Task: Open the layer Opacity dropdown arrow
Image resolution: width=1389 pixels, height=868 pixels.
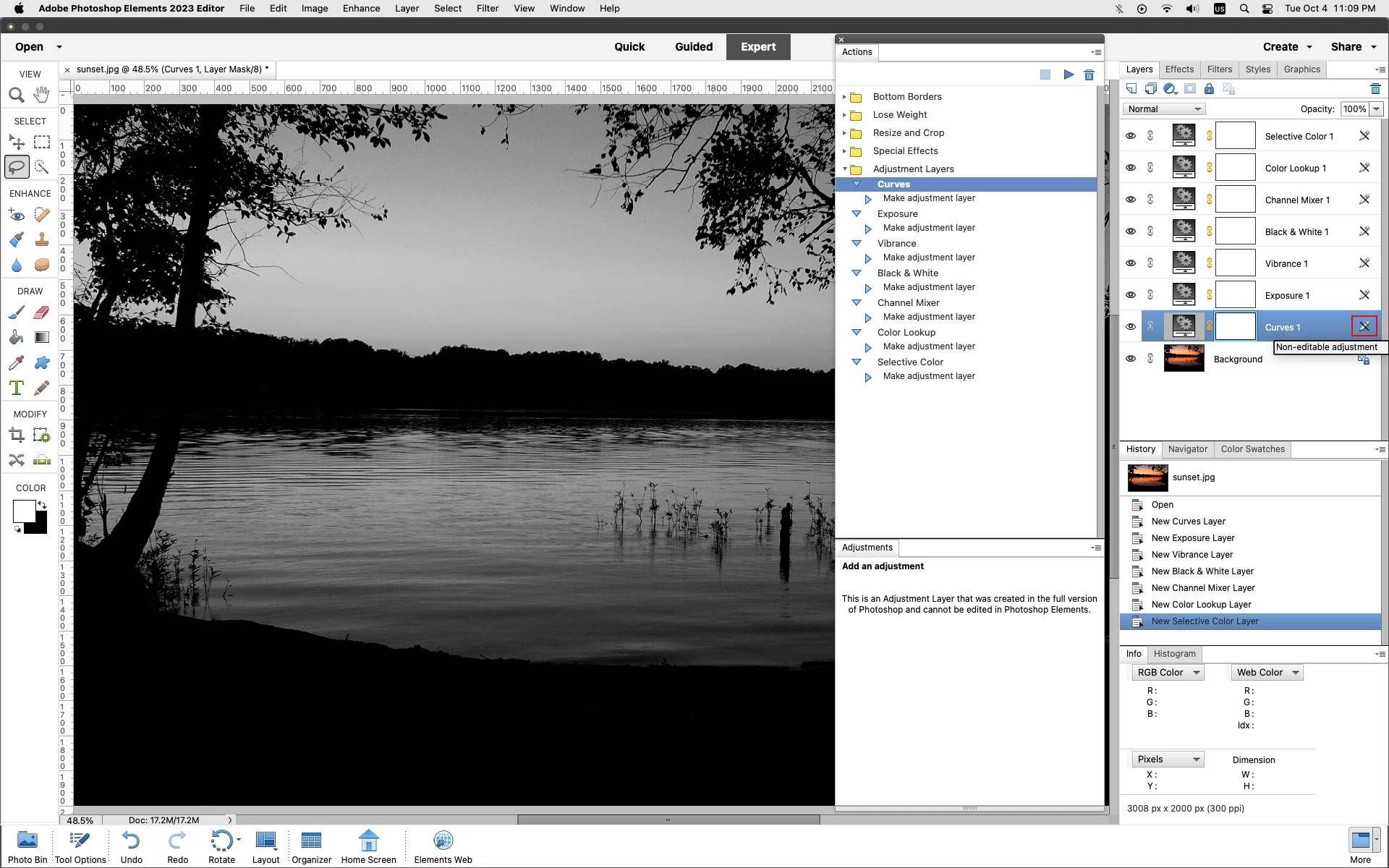Action: pyautogui.click(x=1376, y=109)
